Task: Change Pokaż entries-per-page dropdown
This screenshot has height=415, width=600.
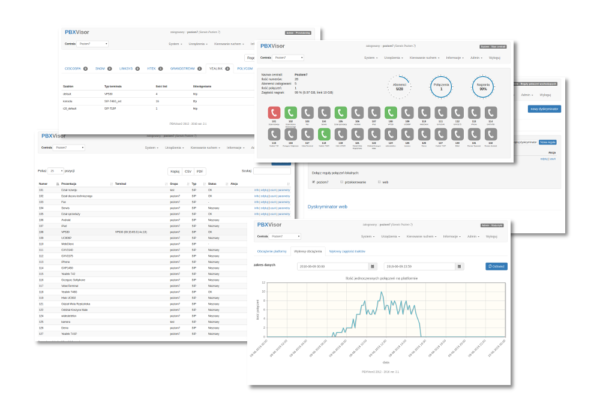Action: (56, 171)
